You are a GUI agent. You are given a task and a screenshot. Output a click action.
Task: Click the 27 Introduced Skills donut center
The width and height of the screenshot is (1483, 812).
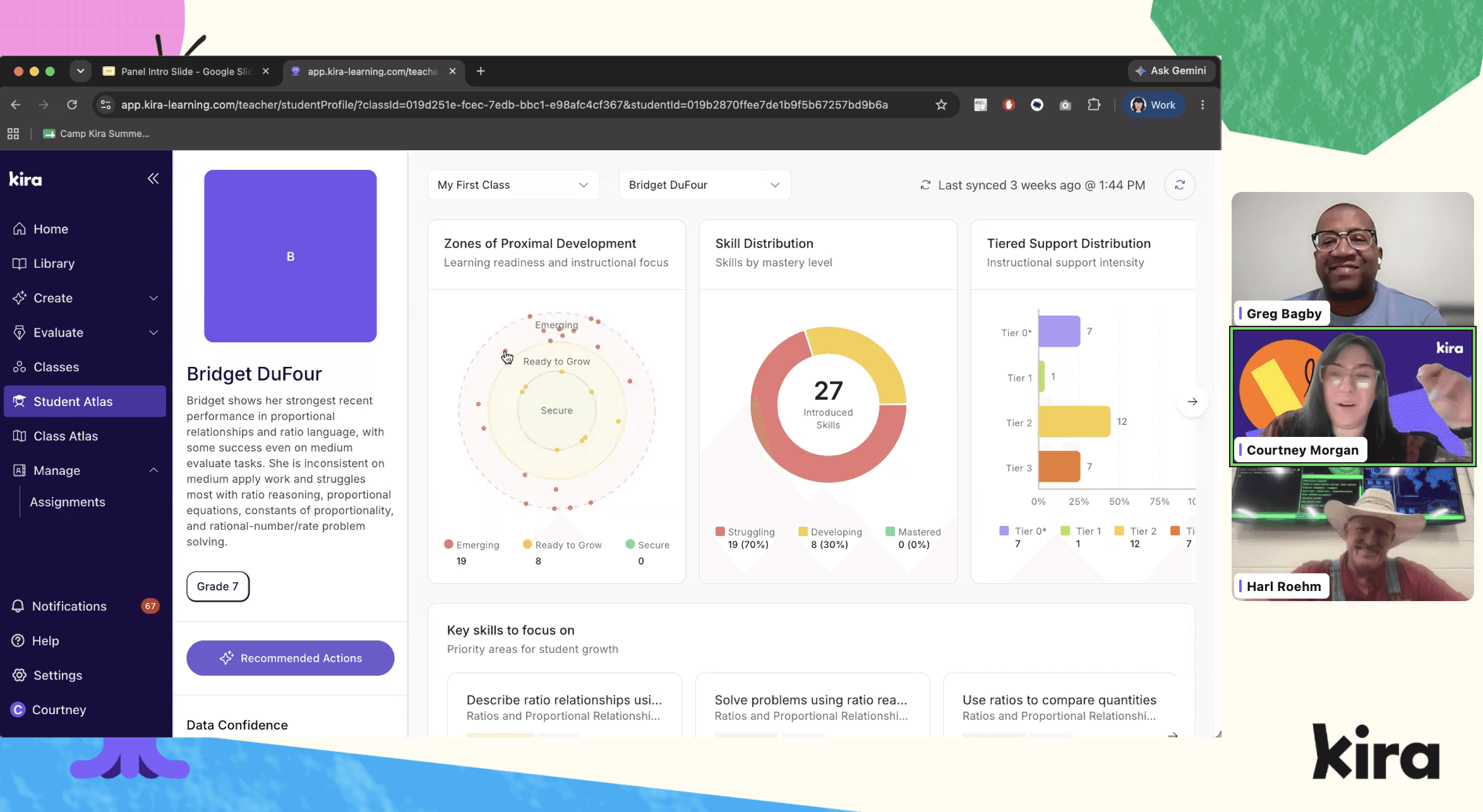[828, 403]
